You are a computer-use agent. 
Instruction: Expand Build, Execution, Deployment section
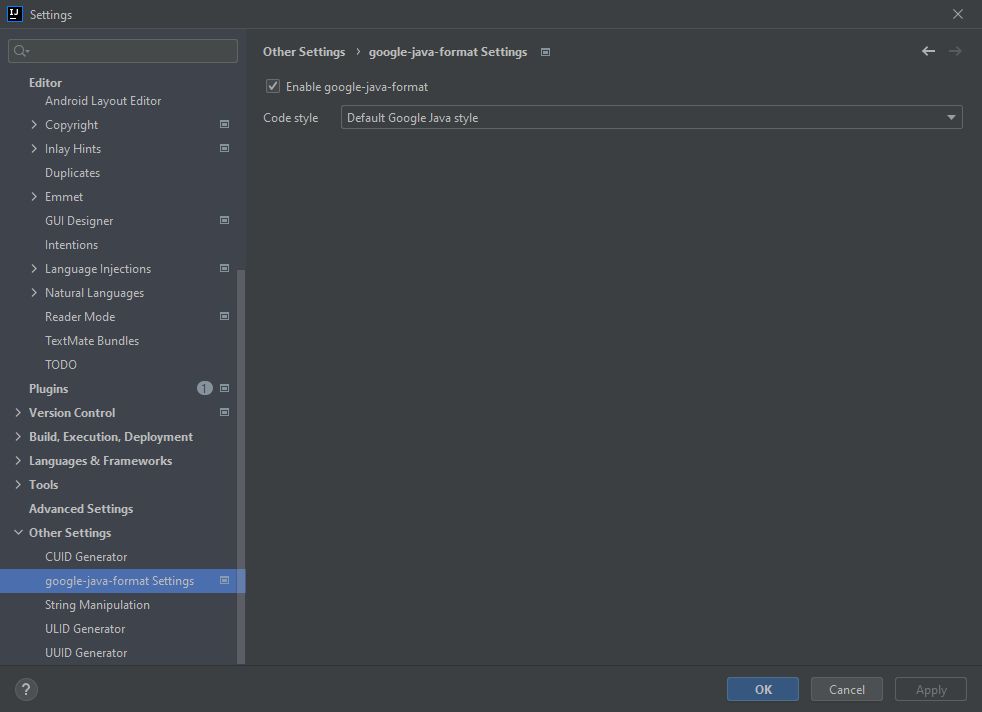pyautogui.click(x=18, y=436)
